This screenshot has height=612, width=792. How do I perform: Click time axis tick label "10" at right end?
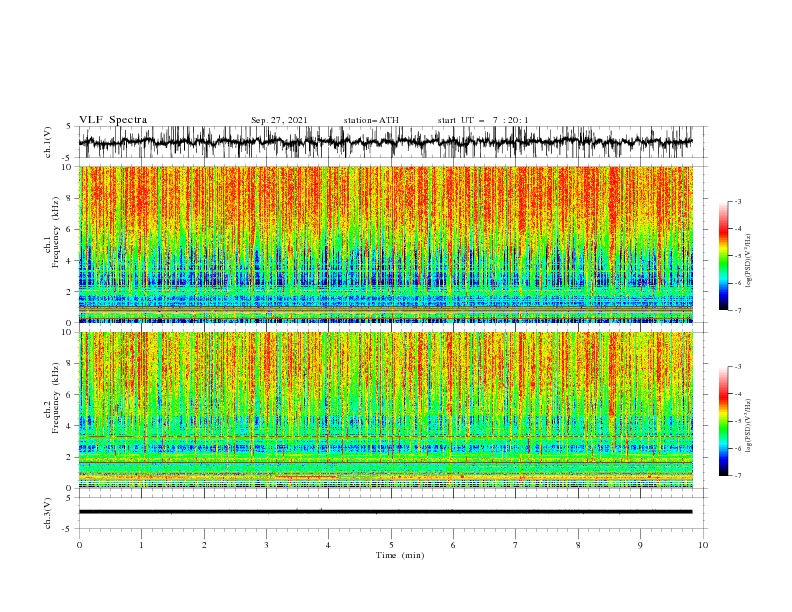point(703,545)
